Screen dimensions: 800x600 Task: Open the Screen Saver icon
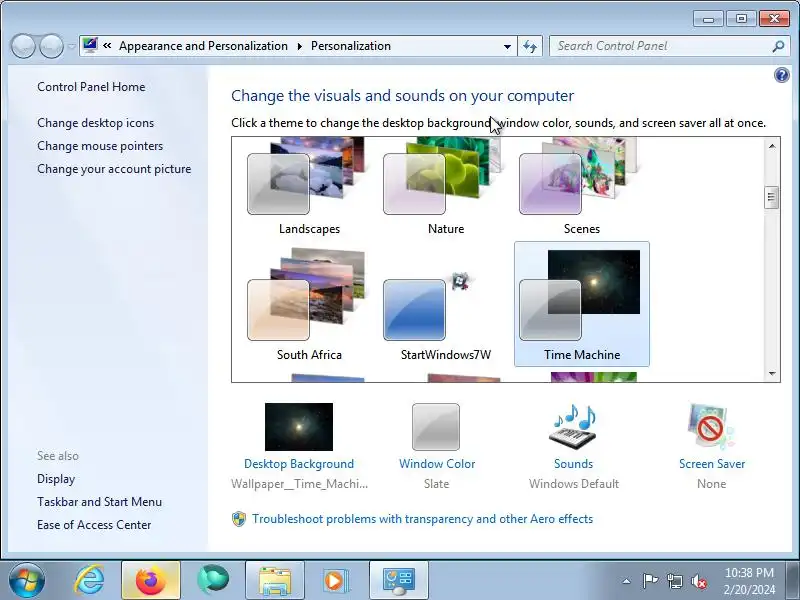711,427
